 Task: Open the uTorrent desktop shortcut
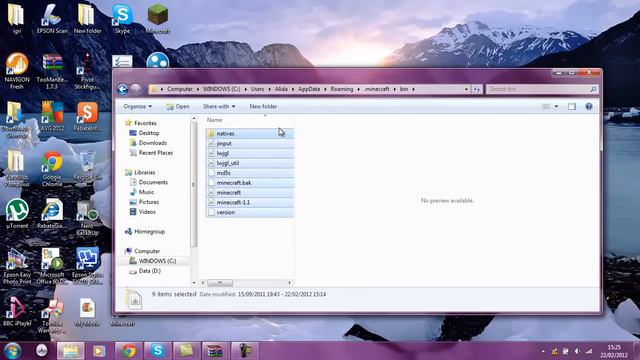tap(17, 213)
